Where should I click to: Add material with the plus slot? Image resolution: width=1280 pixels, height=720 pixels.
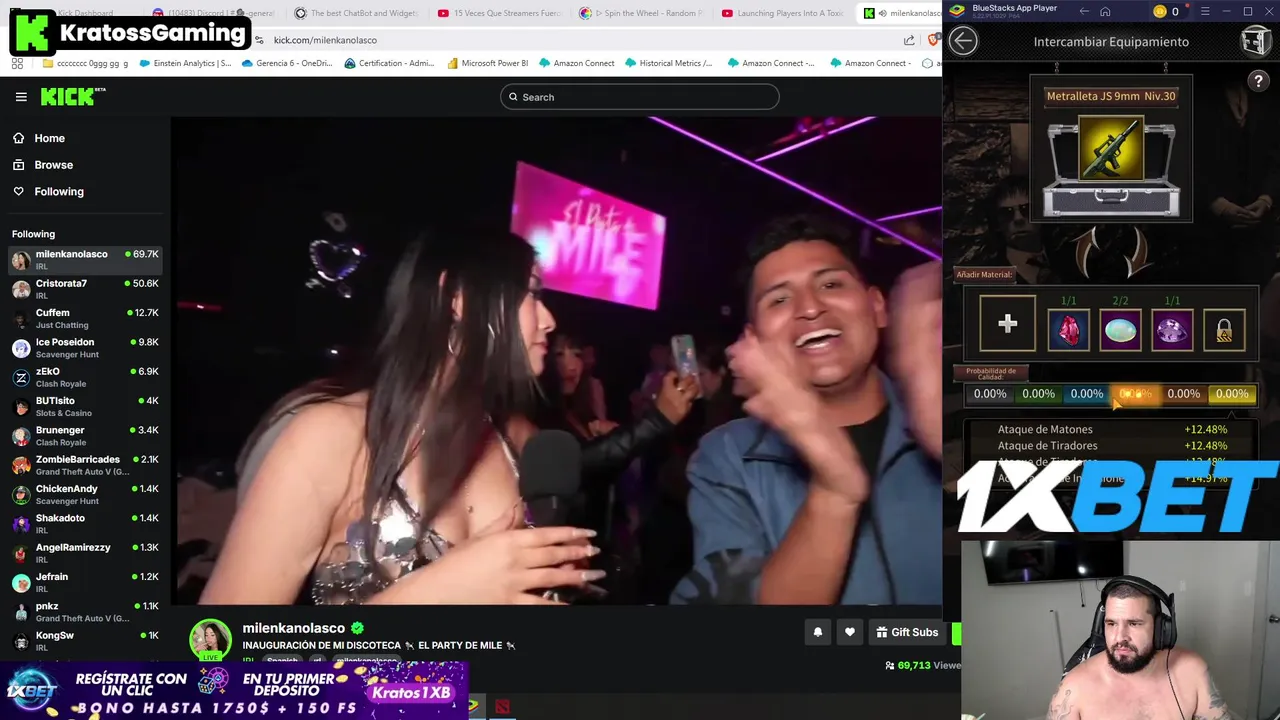coord(1007,323)
